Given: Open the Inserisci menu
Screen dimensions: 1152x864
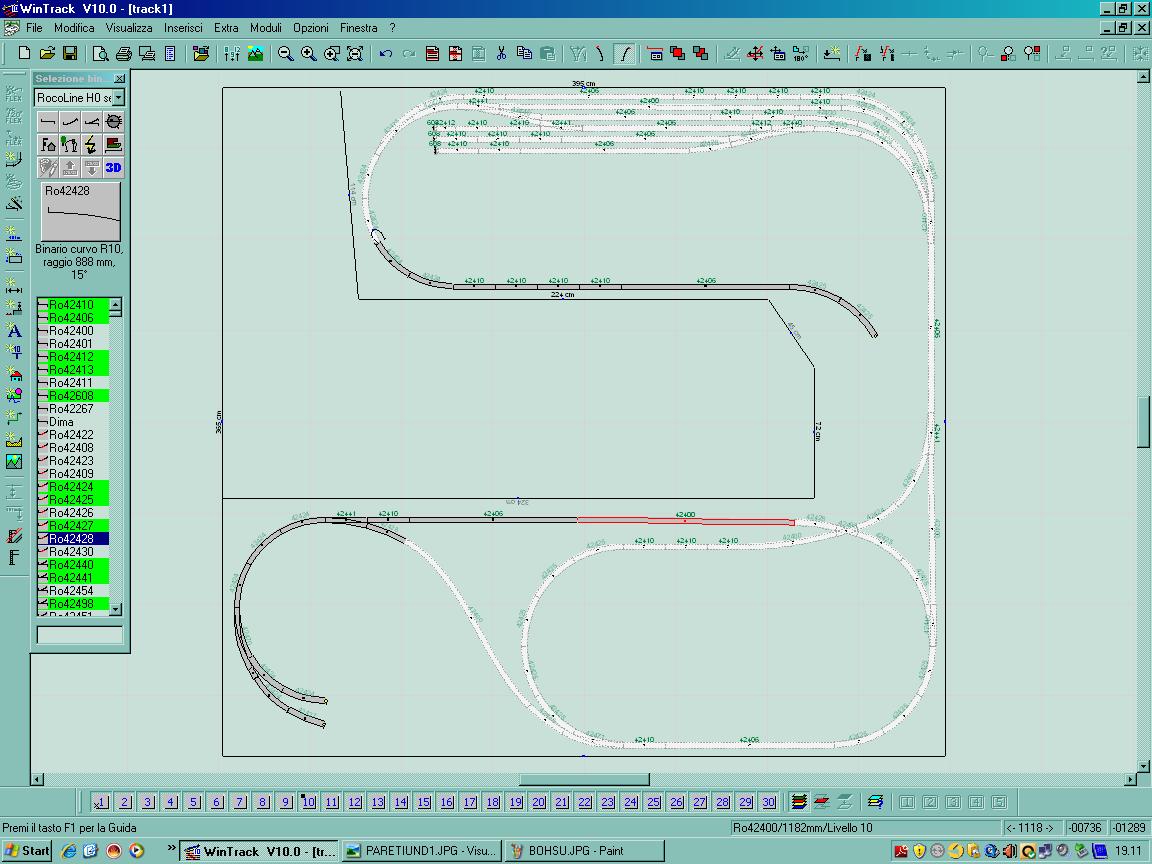Looking at the screenshot, I should point(183,28).
